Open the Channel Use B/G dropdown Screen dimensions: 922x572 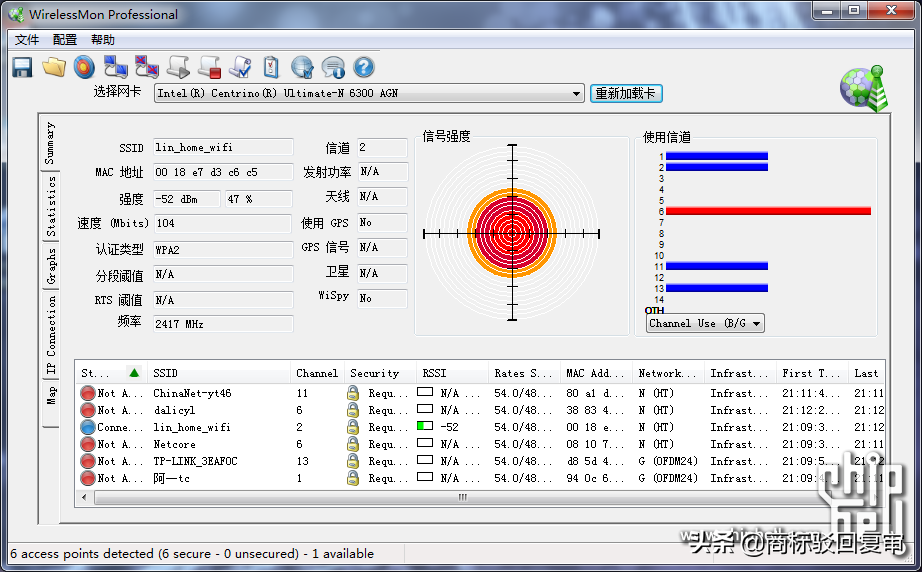[x=705, y=323]
